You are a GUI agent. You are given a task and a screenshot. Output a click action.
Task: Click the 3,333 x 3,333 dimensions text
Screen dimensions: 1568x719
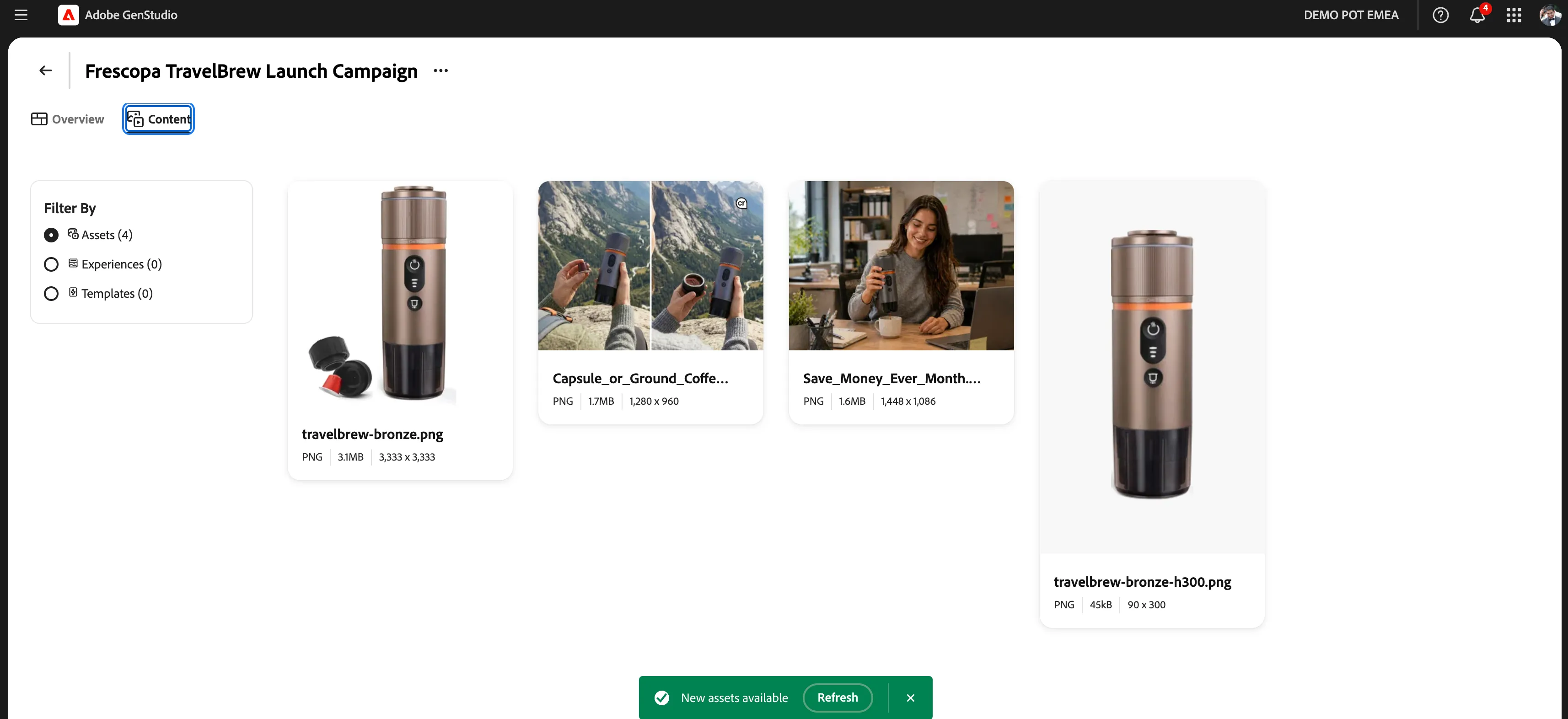[x=407, y=457]
